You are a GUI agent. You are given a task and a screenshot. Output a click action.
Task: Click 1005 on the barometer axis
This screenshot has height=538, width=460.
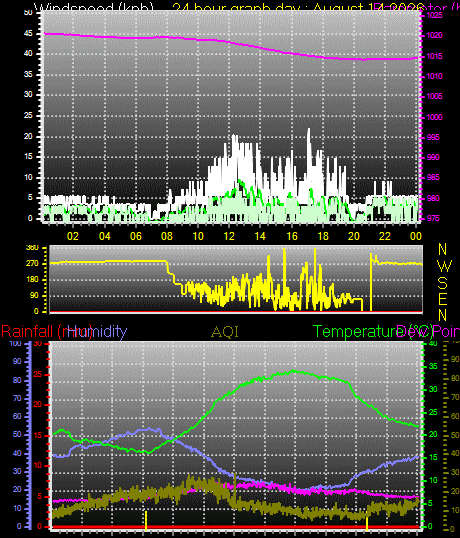pos(435,96)
